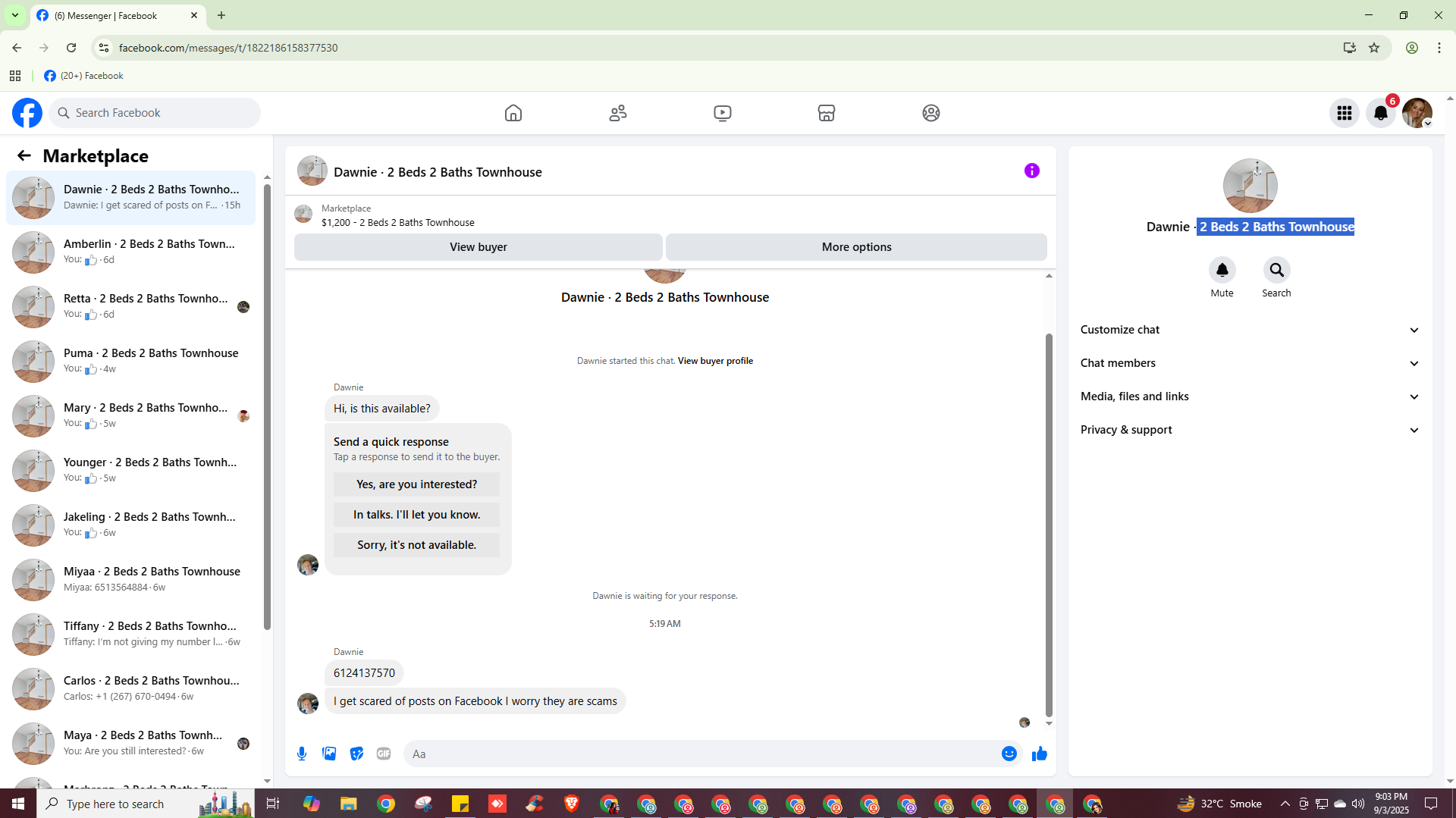The image size is (1456, 818).
Task: Expand the Chat members section
Action: tap(1250, 363)
